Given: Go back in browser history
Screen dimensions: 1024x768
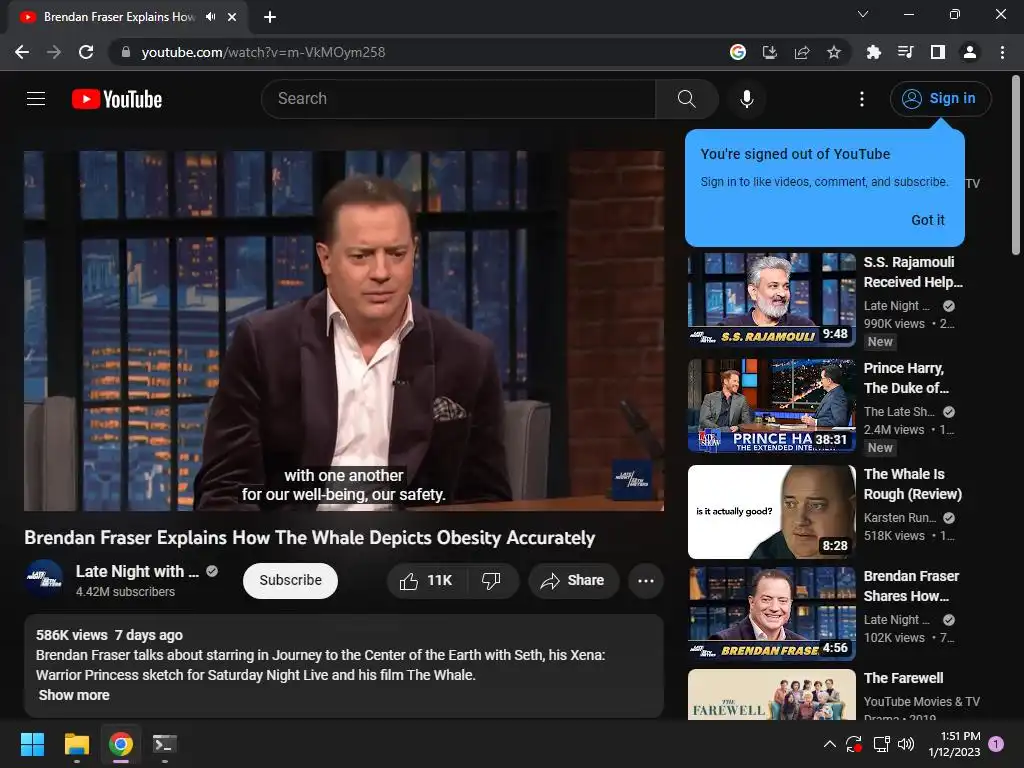Looking at the screenshot, I should tap(22, 52).
